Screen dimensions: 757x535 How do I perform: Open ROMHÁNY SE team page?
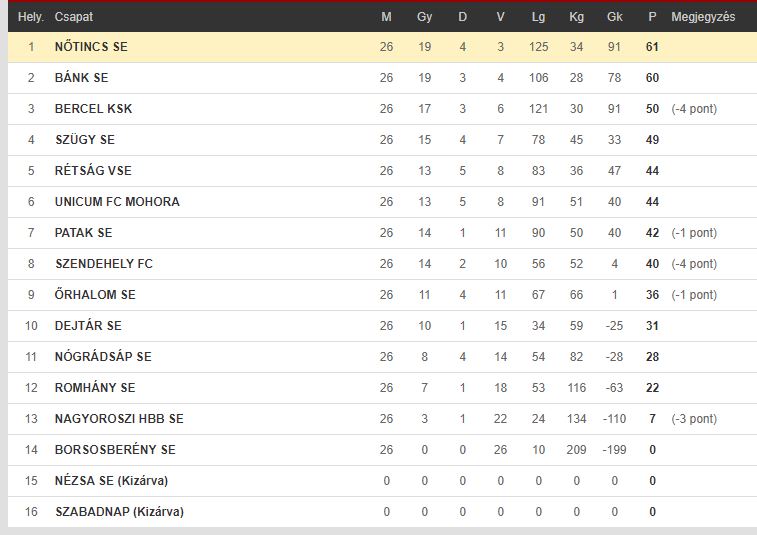(x=95, y=387)
